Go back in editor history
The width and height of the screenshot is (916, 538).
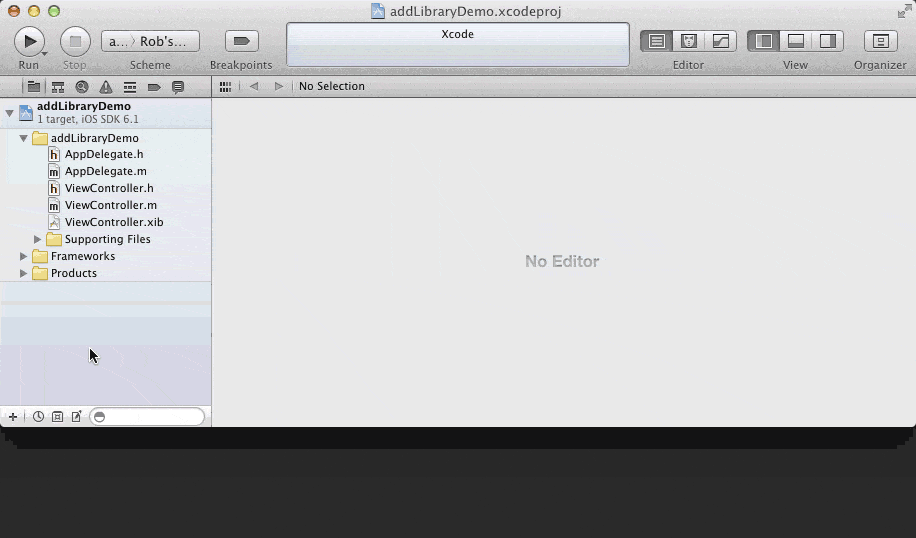[254, 86]
